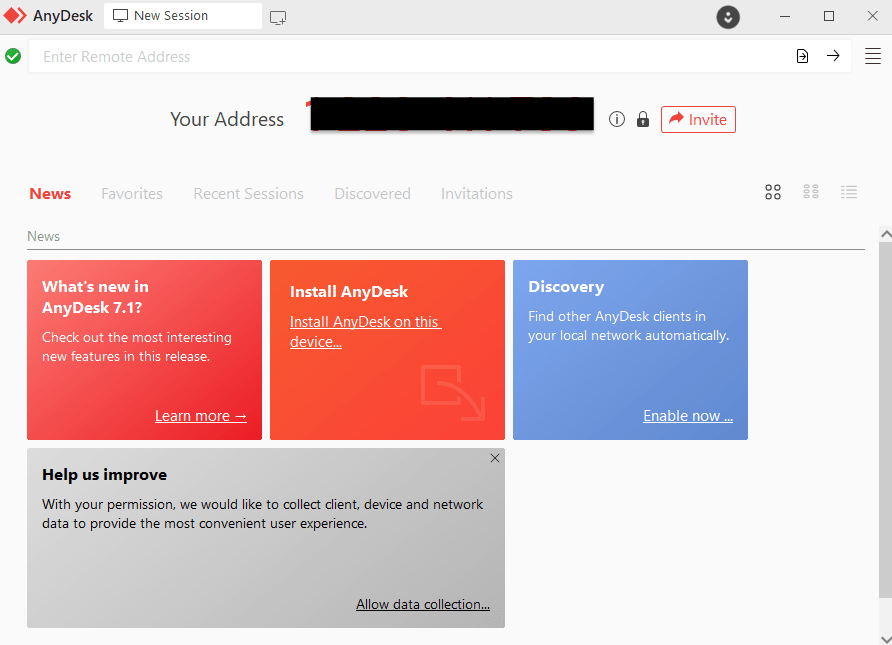Click Install AnyDesk on this device link
Viewport: 892px width, 645px height.
click(x=365, y=332)
